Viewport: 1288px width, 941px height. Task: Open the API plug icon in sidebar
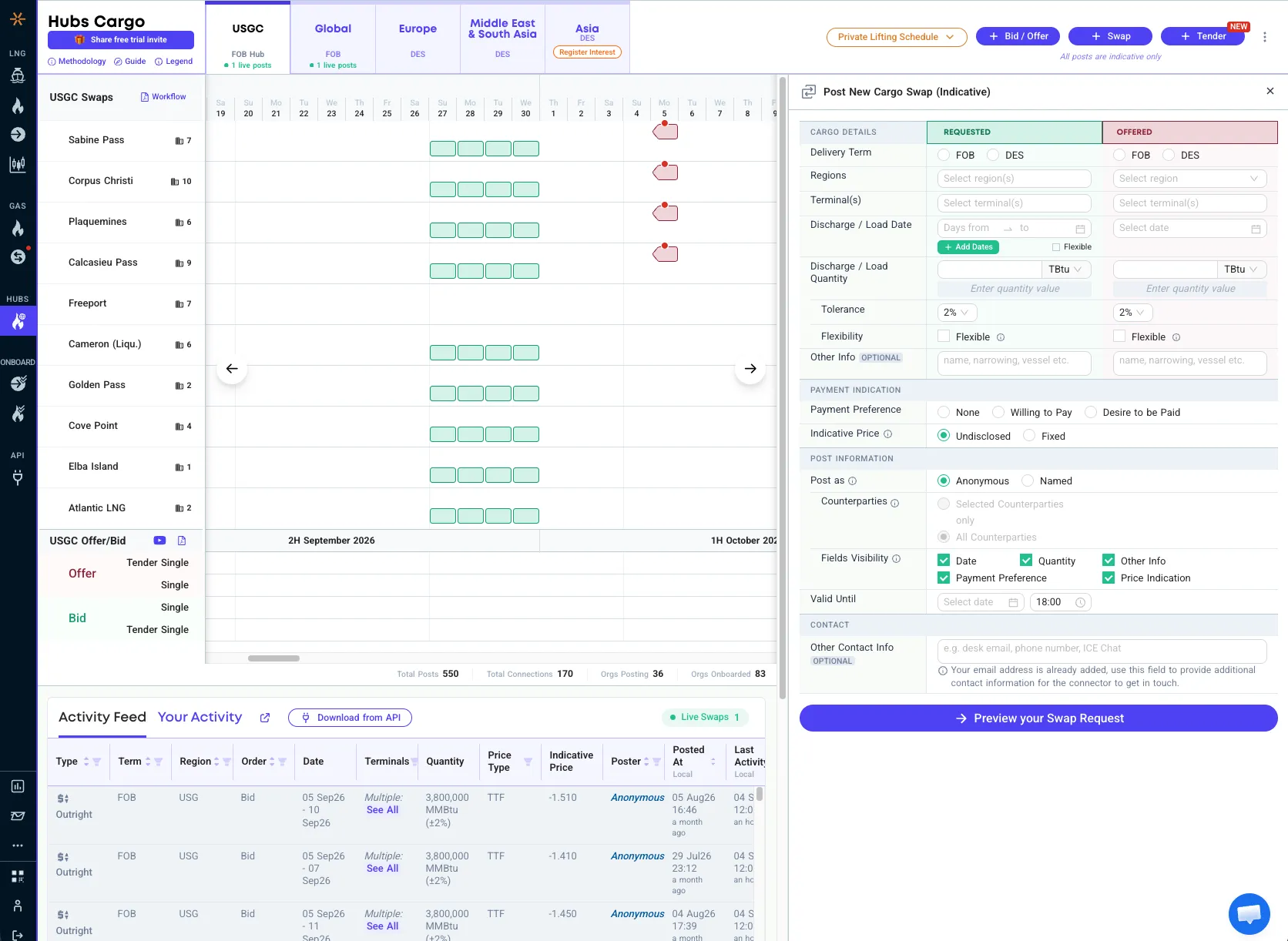[18, 477]
